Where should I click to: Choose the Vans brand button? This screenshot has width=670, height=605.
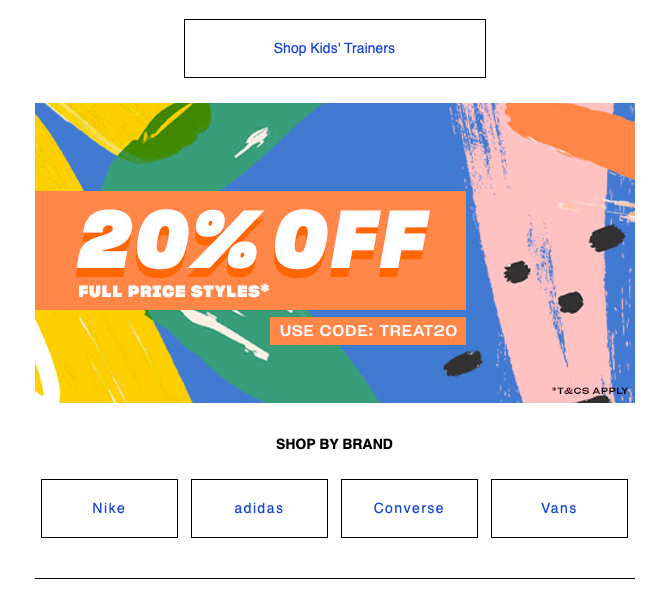tap(559, 508)
